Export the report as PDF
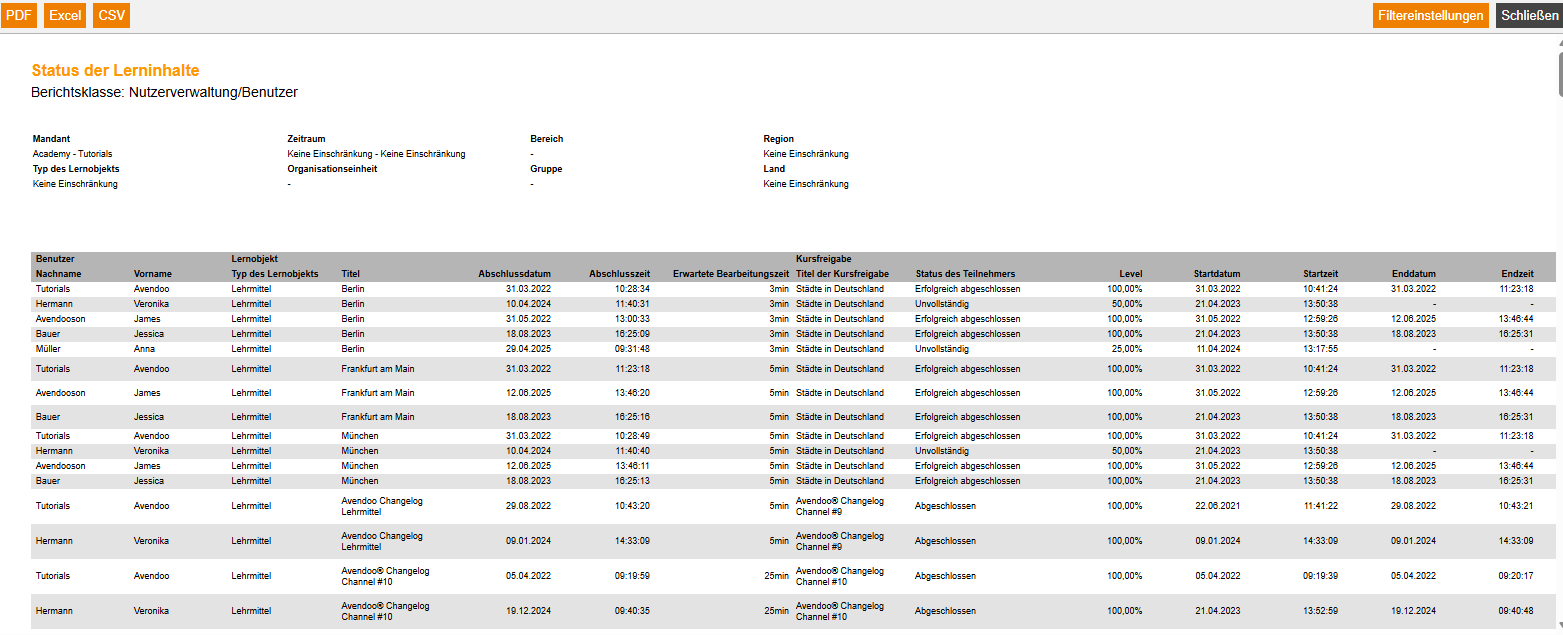 (x=19, y=15)
